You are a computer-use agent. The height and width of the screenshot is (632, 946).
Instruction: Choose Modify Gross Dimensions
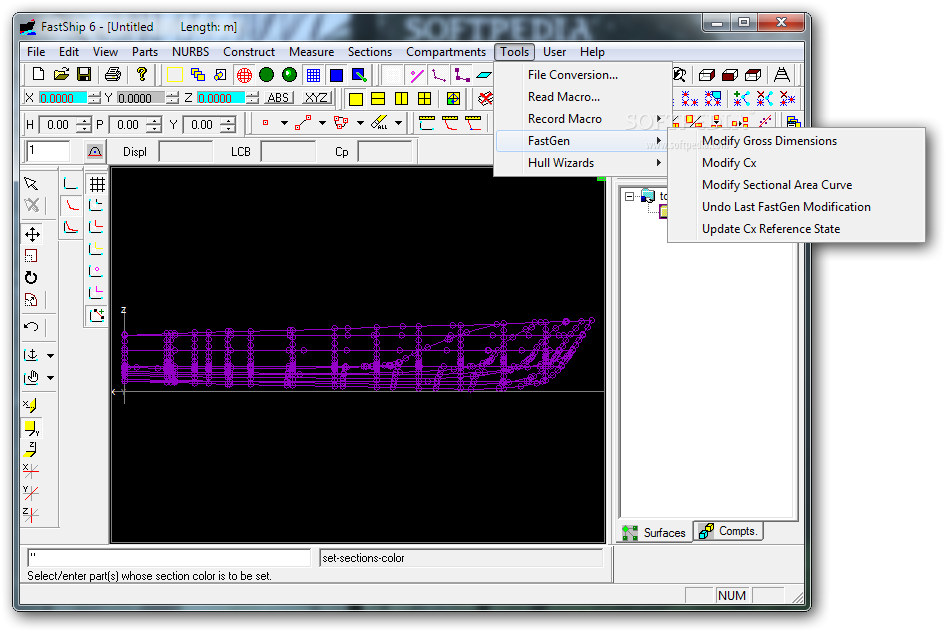(x=769, y=141)
